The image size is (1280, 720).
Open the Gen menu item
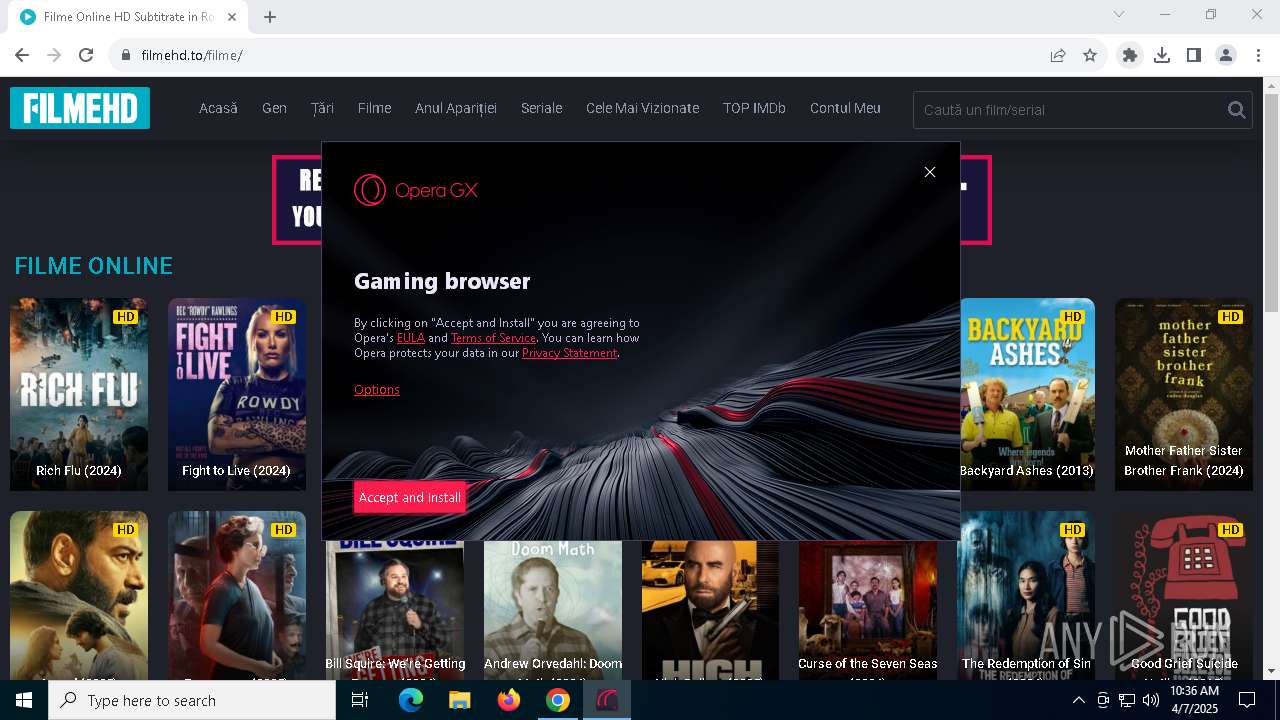(x=274, y=108)
